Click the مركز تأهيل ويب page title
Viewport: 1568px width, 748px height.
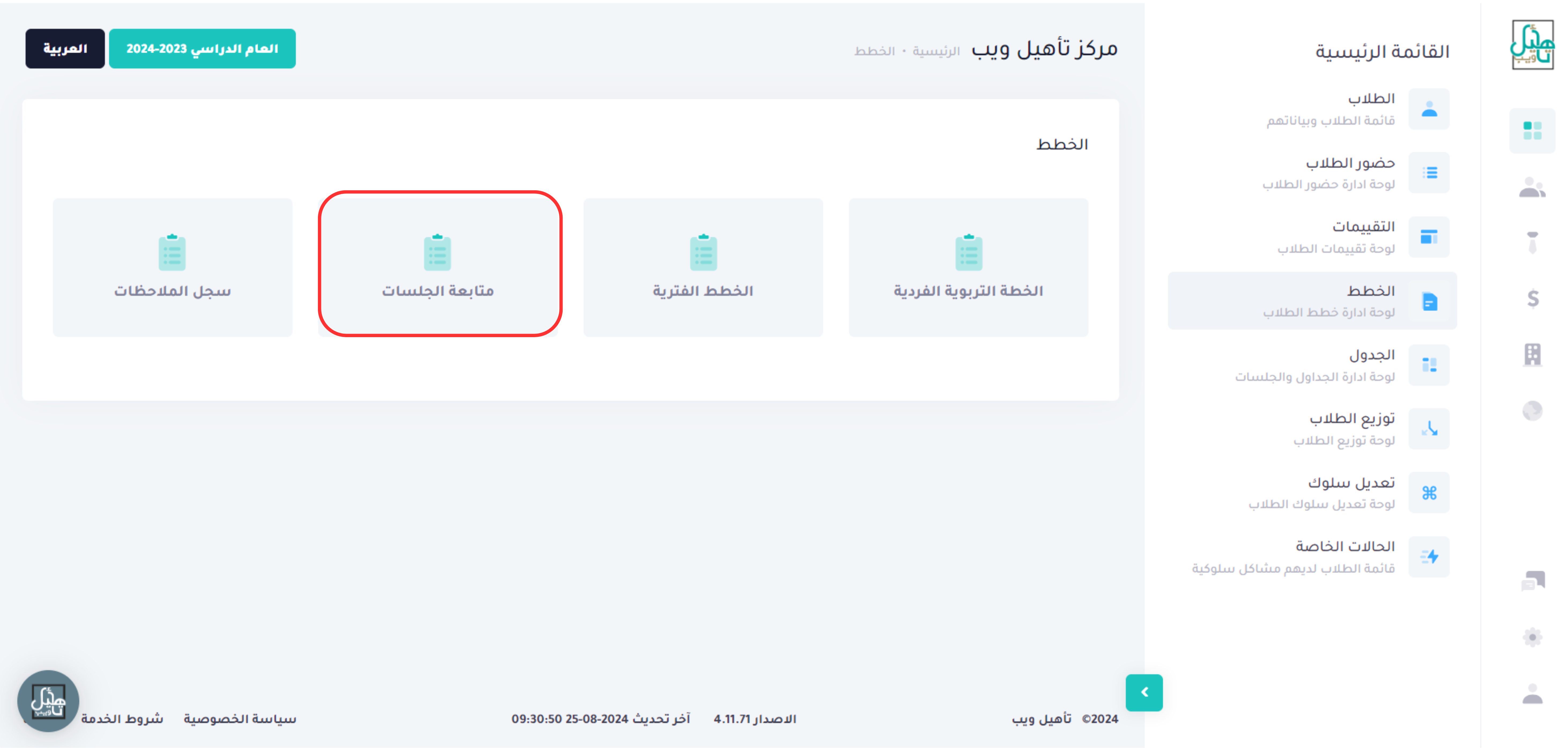pyautogui.click(x=1045, y=49)
